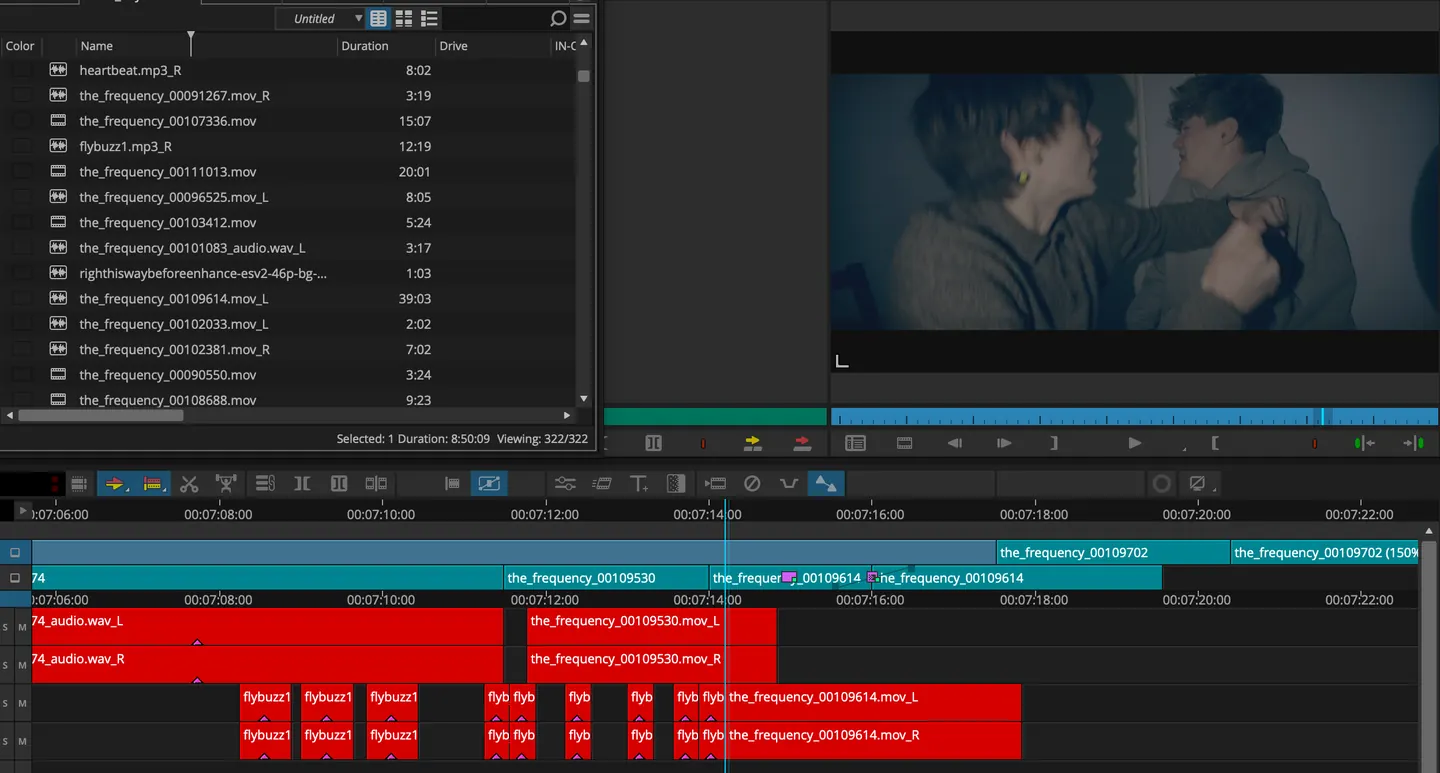Click video clip icon beside the_frequency_00103412.mov
Viewport: 1440px width, 773px height.
click(58, 222)
